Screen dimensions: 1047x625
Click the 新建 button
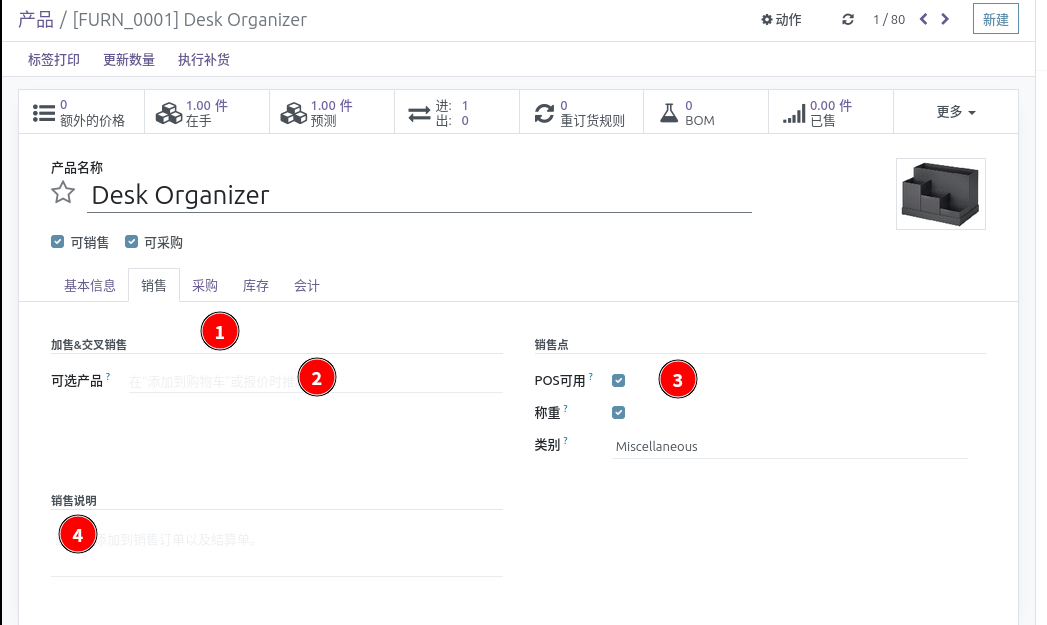996,19
